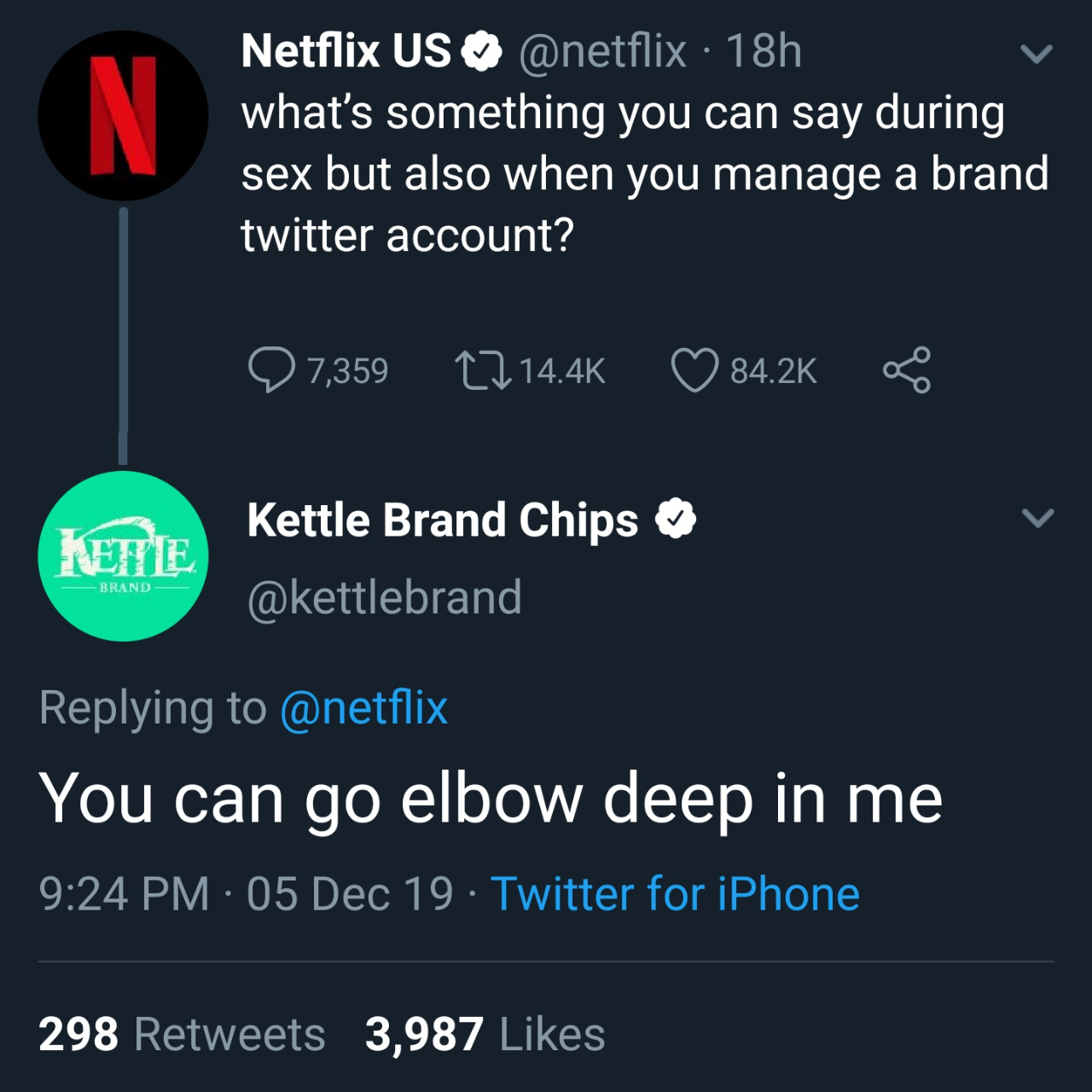Expand Netflix tweet options chevron
Screen dimensions: 1092x1092
pyautogui.click(x=1037, y=55)
